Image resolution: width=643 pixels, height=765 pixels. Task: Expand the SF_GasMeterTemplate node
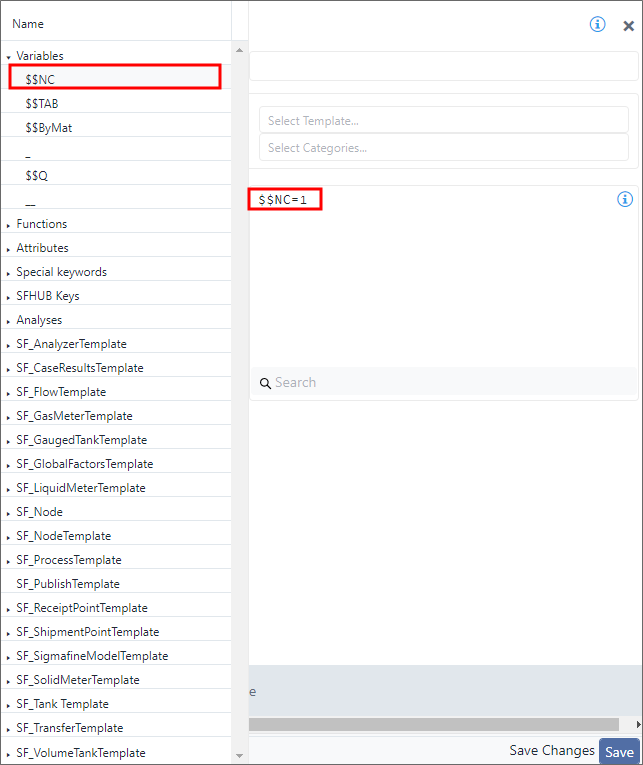pyautogui.click(x=9, y=417)
